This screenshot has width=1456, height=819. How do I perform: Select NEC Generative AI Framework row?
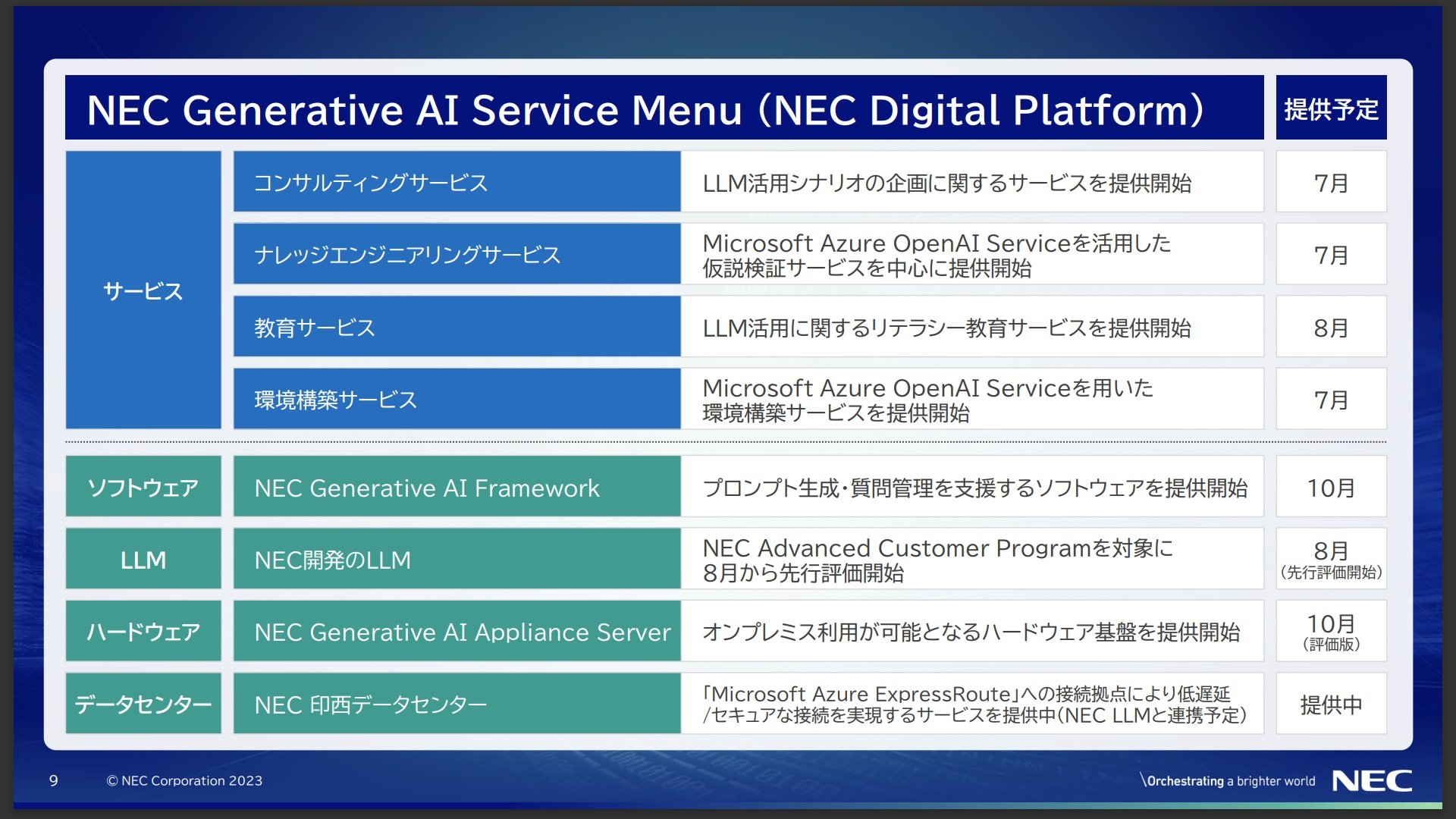click(728, 485)
